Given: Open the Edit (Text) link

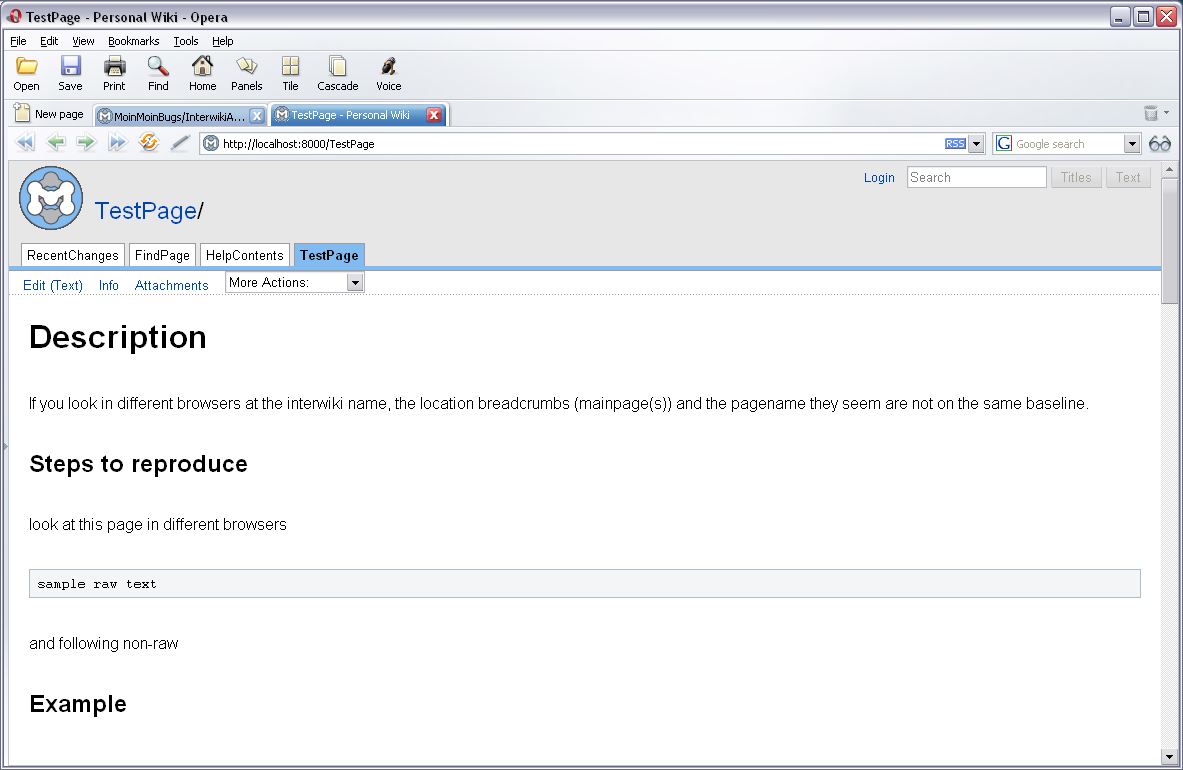Looking at the screenshot, I should pyautogui.click(x=53, y=286).
